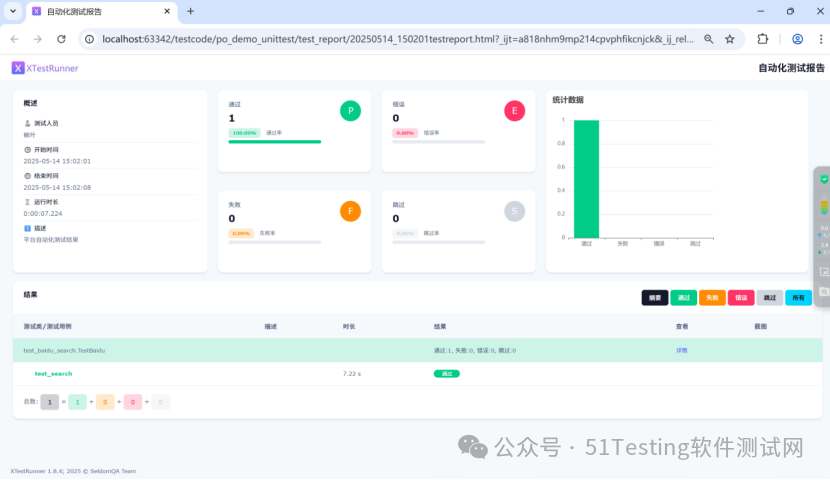Click the orange F failure circle icon
The width and height of the screenshot is (830, 480).
pos(350,211)
